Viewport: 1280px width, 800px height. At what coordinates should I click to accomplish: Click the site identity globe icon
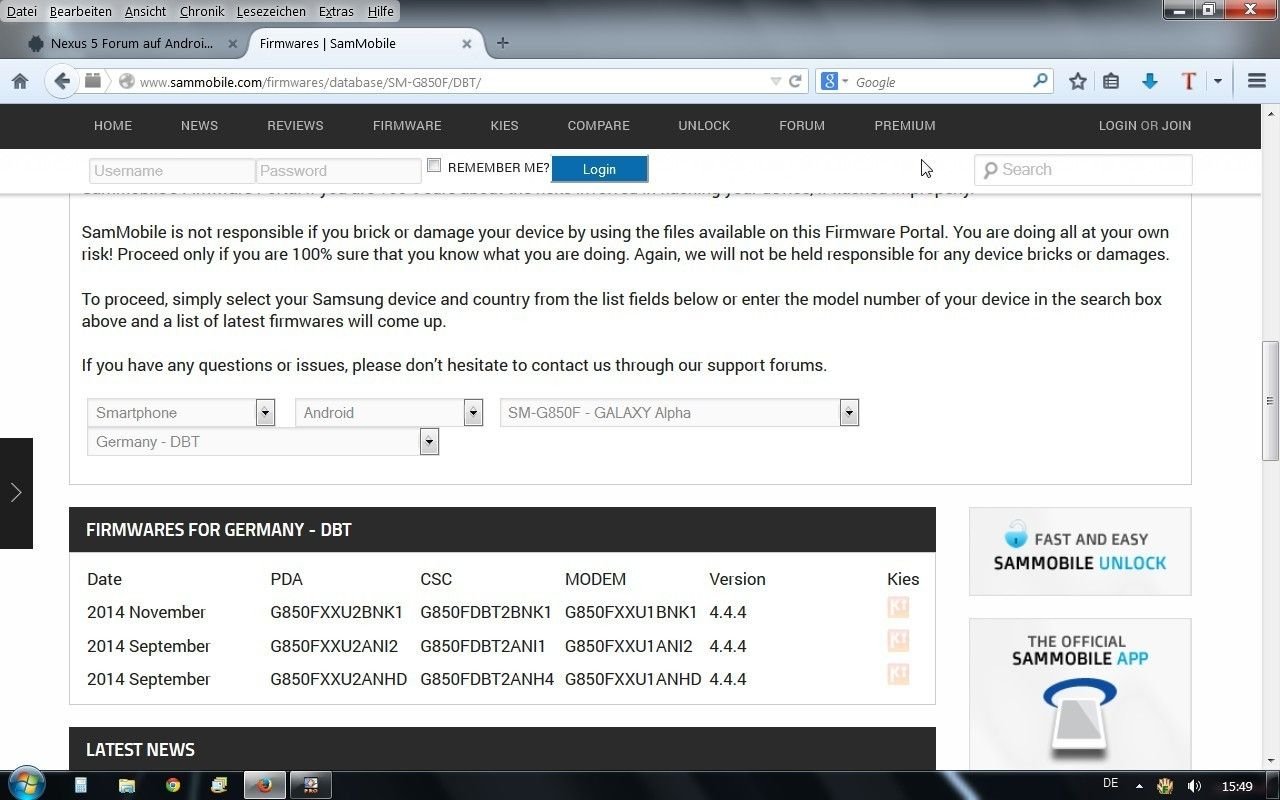coord(127,82)
